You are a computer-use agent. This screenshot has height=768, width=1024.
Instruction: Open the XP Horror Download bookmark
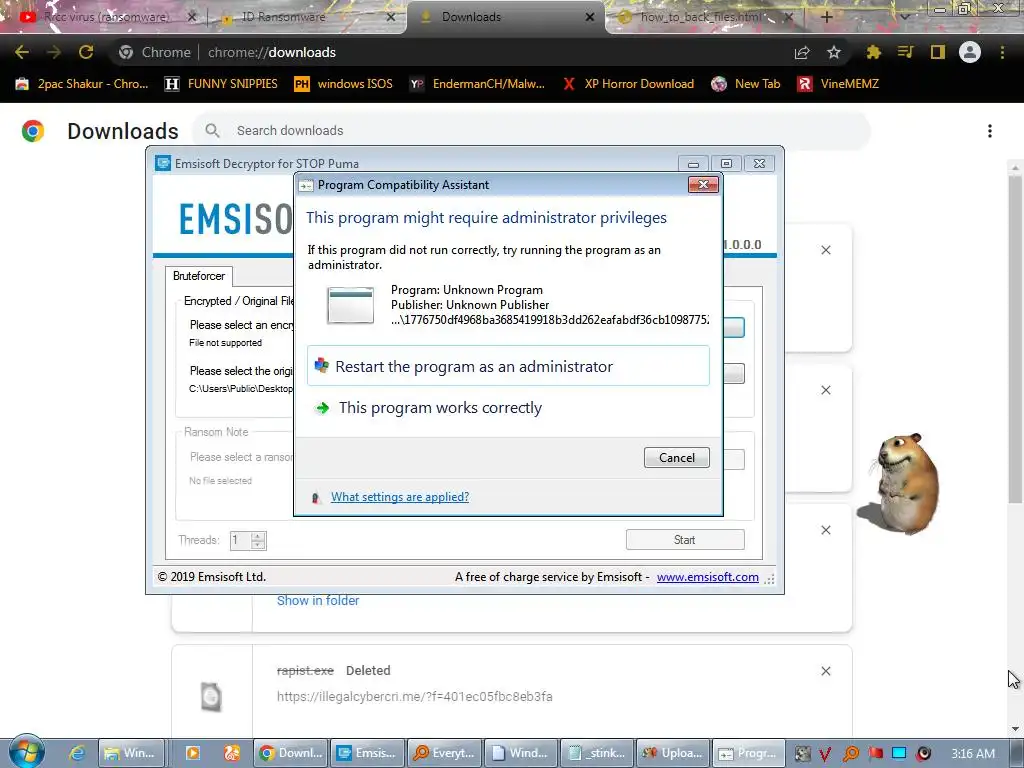(628, 84)
